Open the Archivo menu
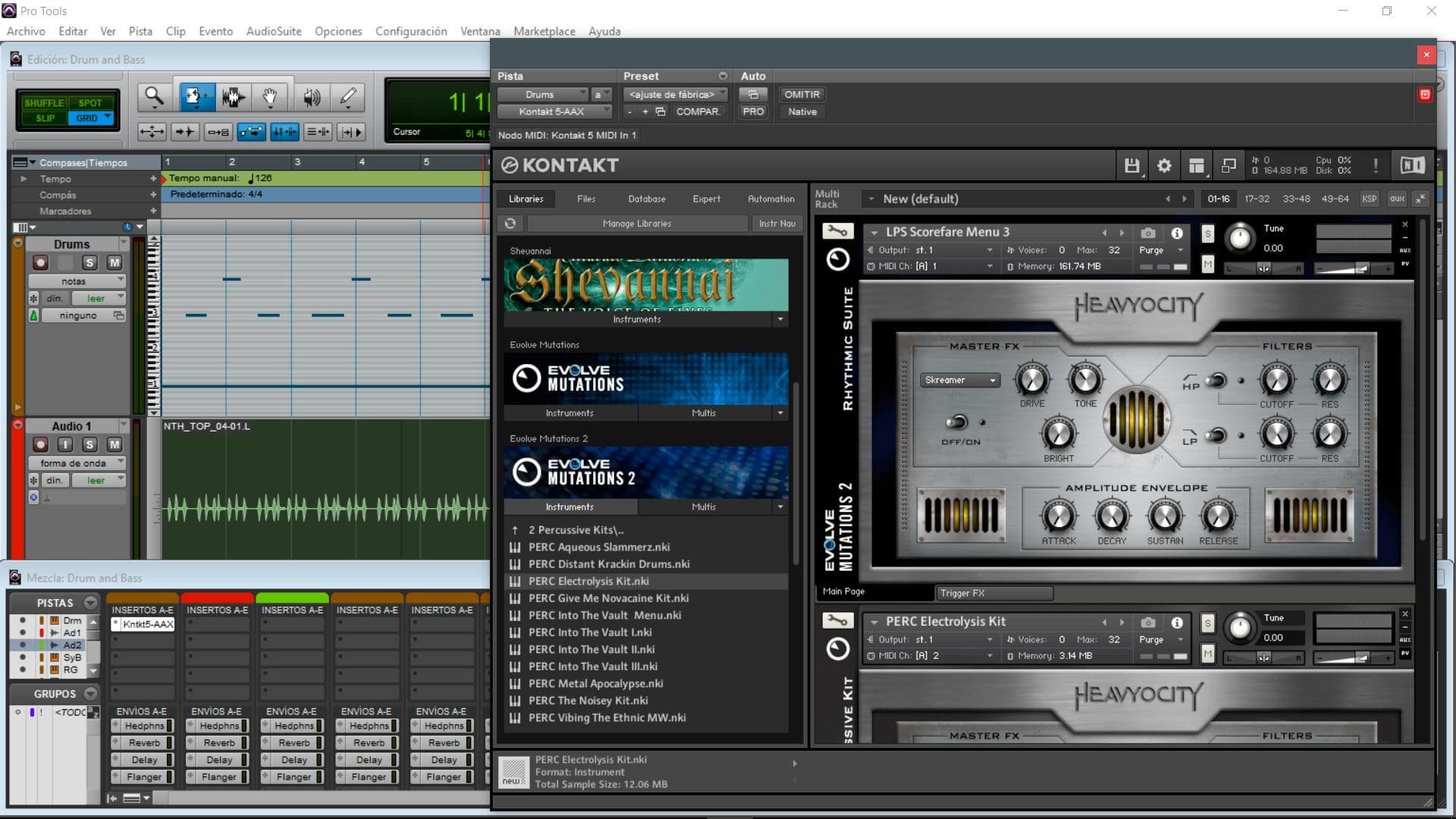 pos(26,31)
